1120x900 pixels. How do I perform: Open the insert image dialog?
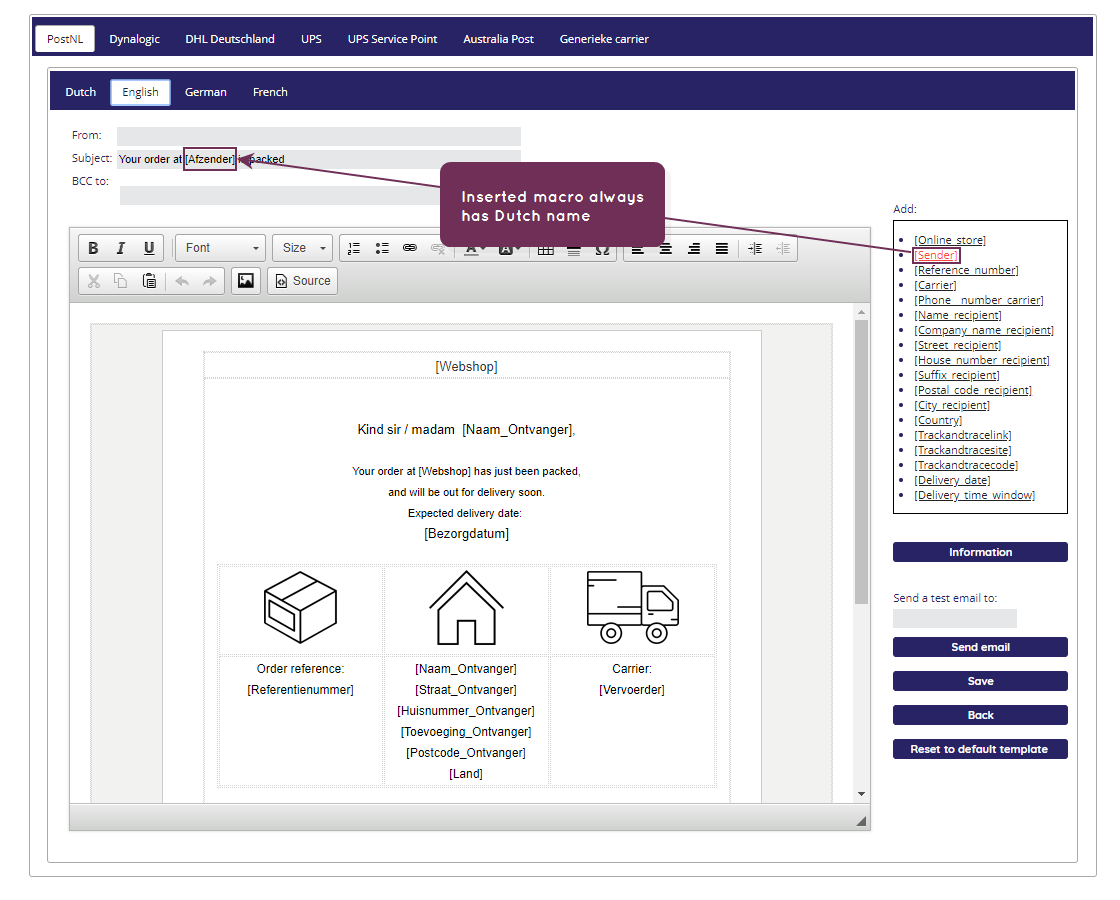pos(246,281)
